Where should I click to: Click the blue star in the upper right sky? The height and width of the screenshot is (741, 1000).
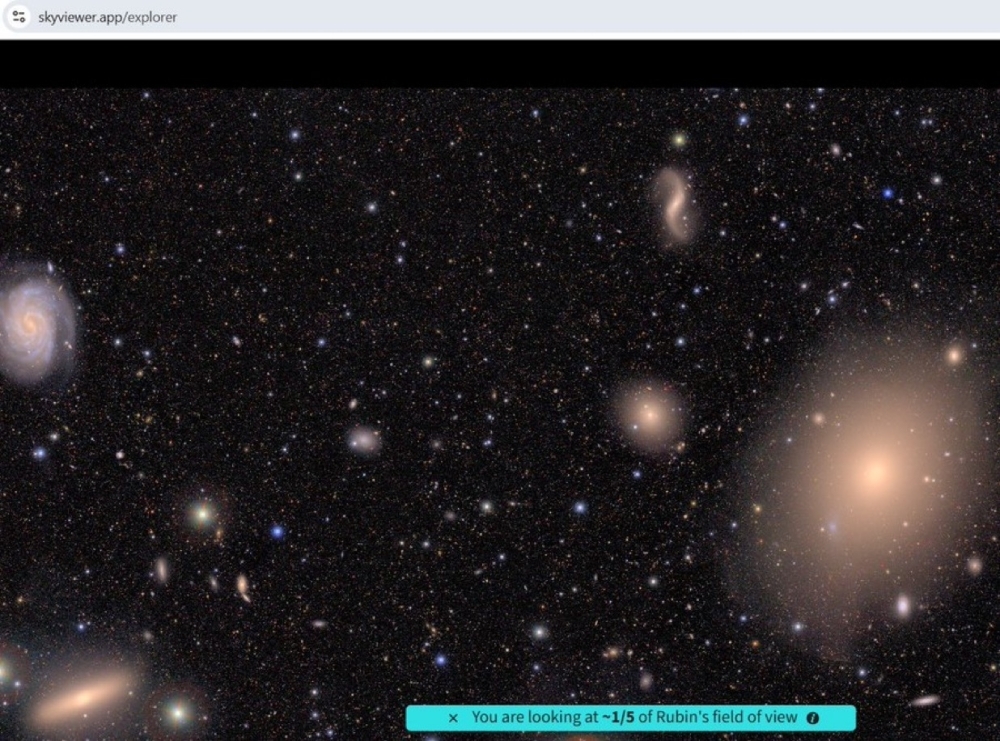tap(888, 193)
